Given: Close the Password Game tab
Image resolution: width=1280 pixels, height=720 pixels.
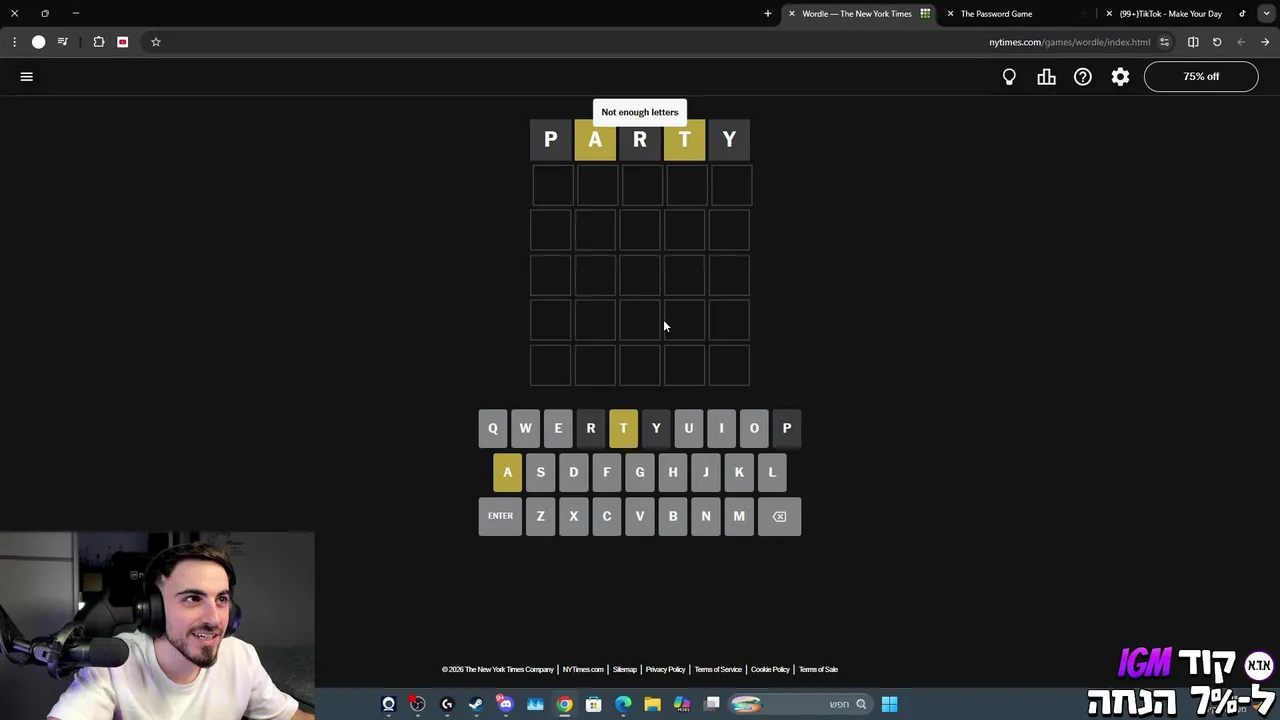Looking at the screenshot, I should pyautogui.click(x=950, y=14).
